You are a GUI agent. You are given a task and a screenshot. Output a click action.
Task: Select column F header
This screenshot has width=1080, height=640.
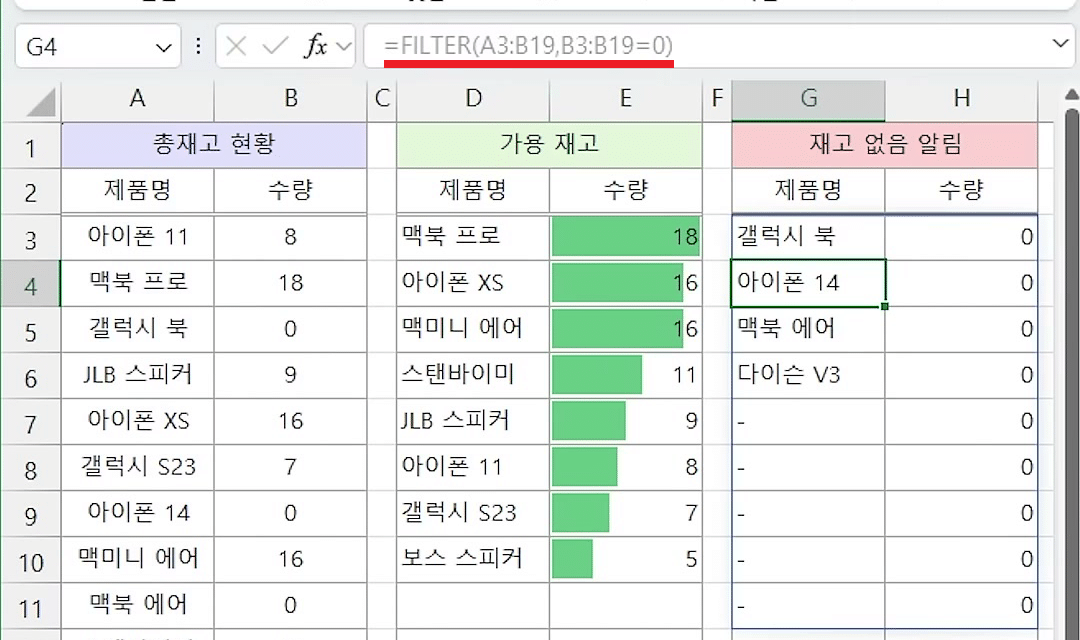coord(717,99)
